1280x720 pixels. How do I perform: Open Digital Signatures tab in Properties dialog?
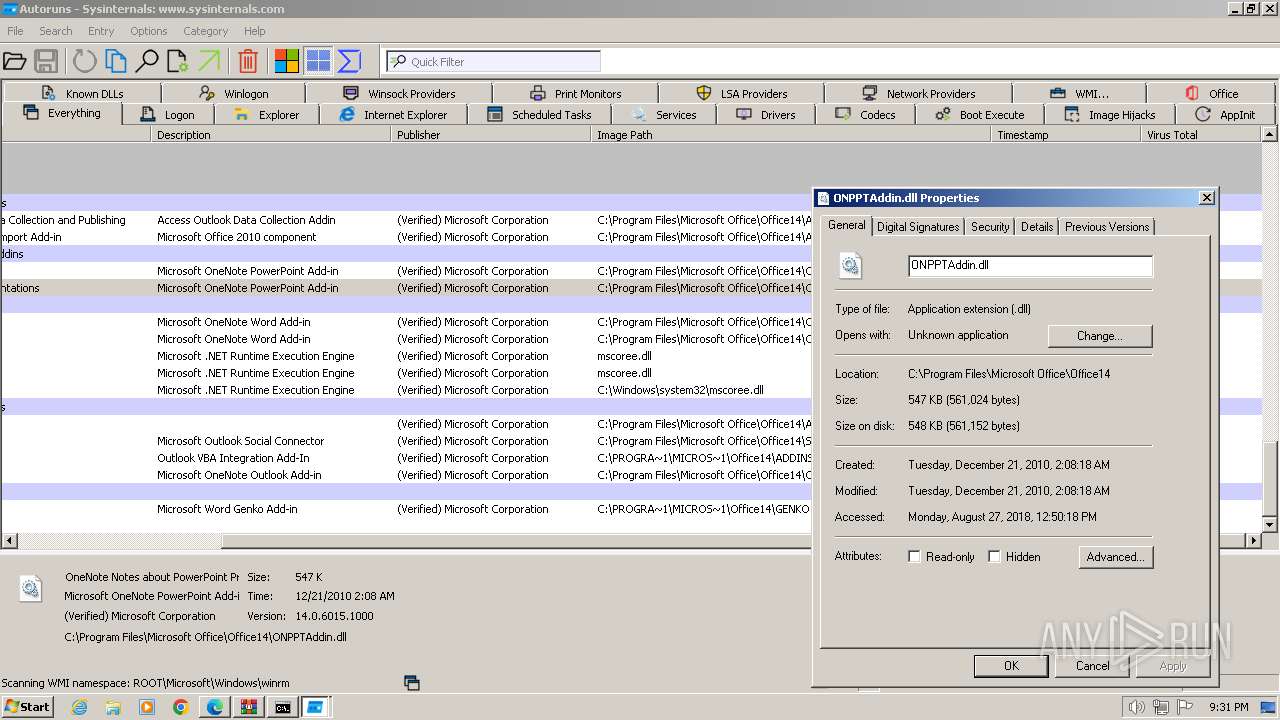pyautogui.click(x=918, y=227)
